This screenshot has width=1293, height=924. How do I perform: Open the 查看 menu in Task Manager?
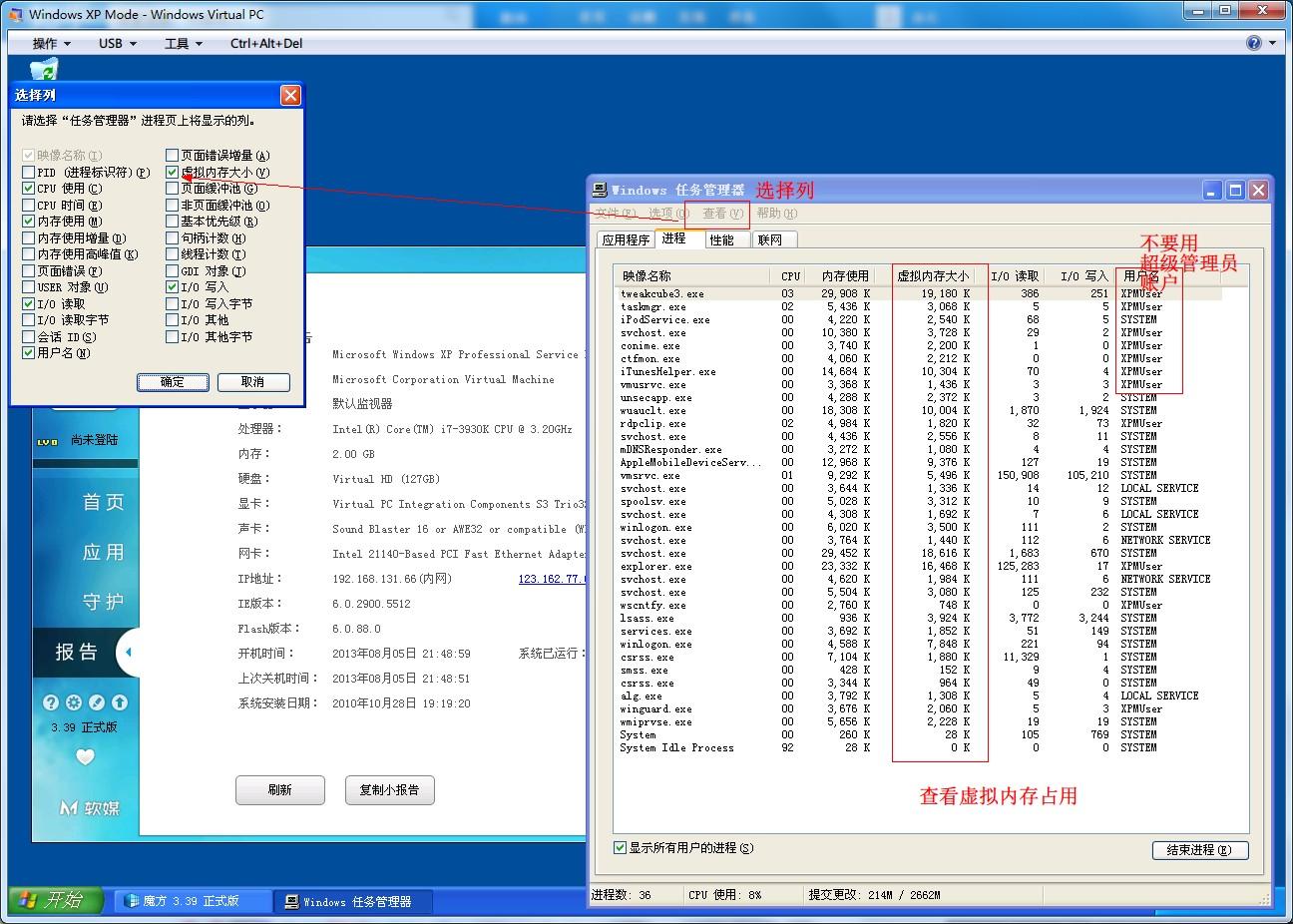pyautogui.click(x=722, y=213)
